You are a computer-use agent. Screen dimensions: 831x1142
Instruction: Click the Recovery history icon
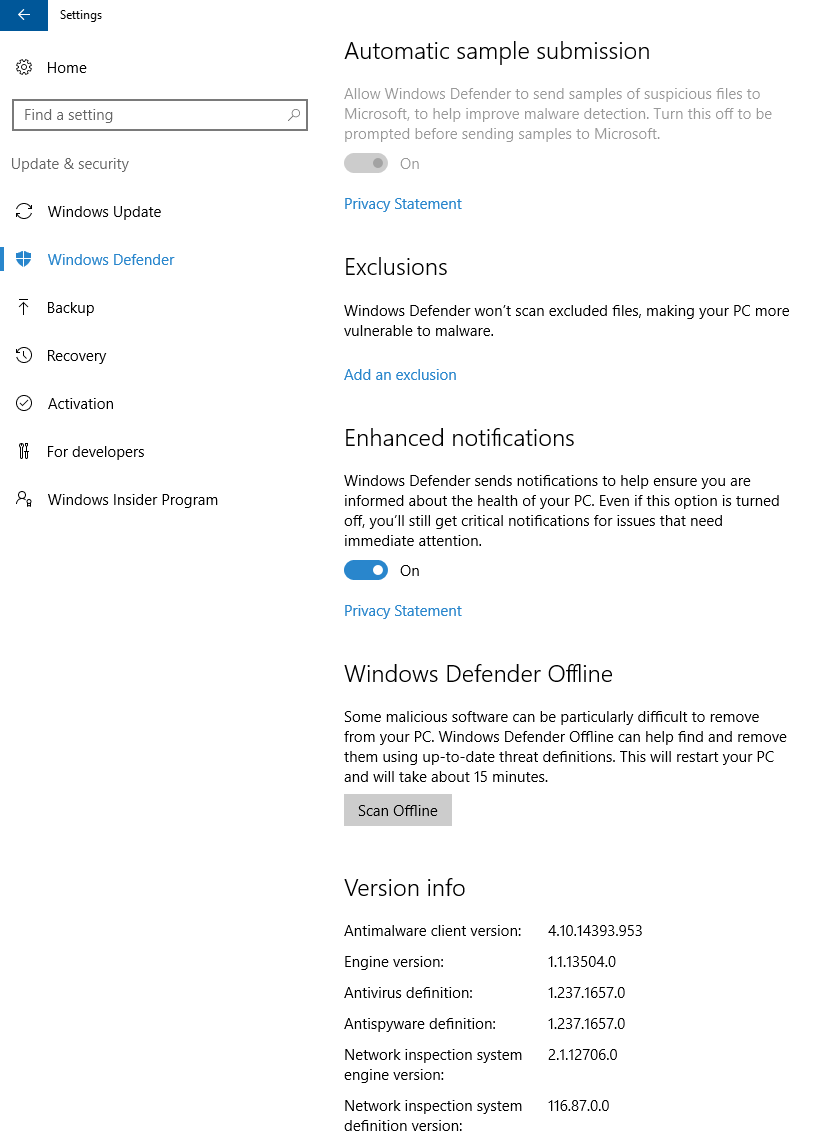point(24,356)
